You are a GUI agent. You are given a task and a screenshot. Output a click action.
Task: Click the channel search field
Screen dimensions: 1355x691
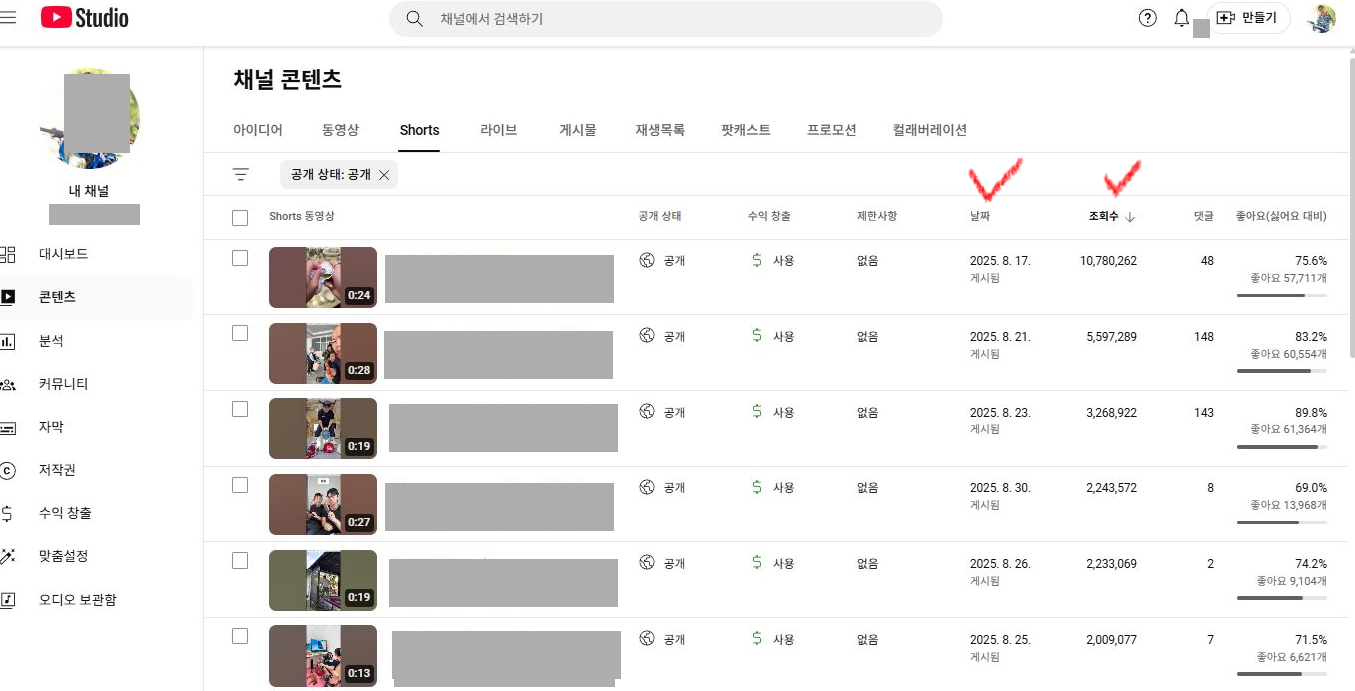click(x=680, y=19)
